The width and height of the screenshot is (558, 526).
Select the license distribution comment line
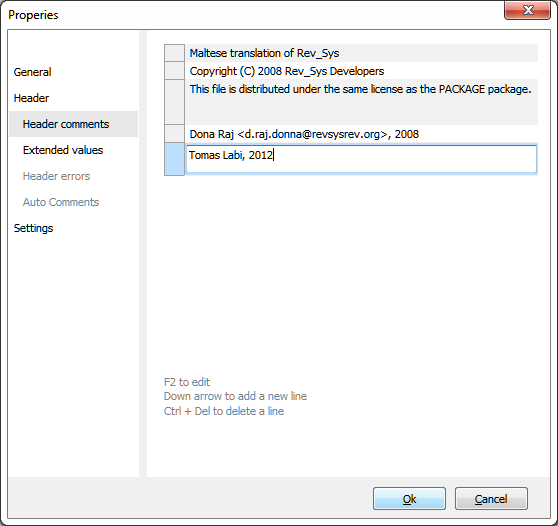coord(361,102)
